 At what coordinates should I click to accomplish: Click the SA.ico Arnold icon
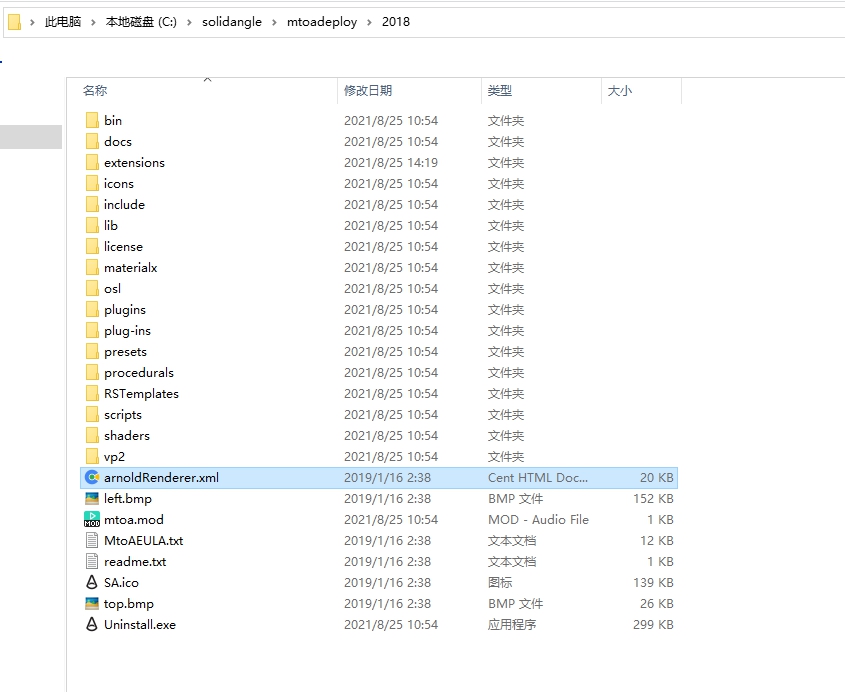click(92, 583)
